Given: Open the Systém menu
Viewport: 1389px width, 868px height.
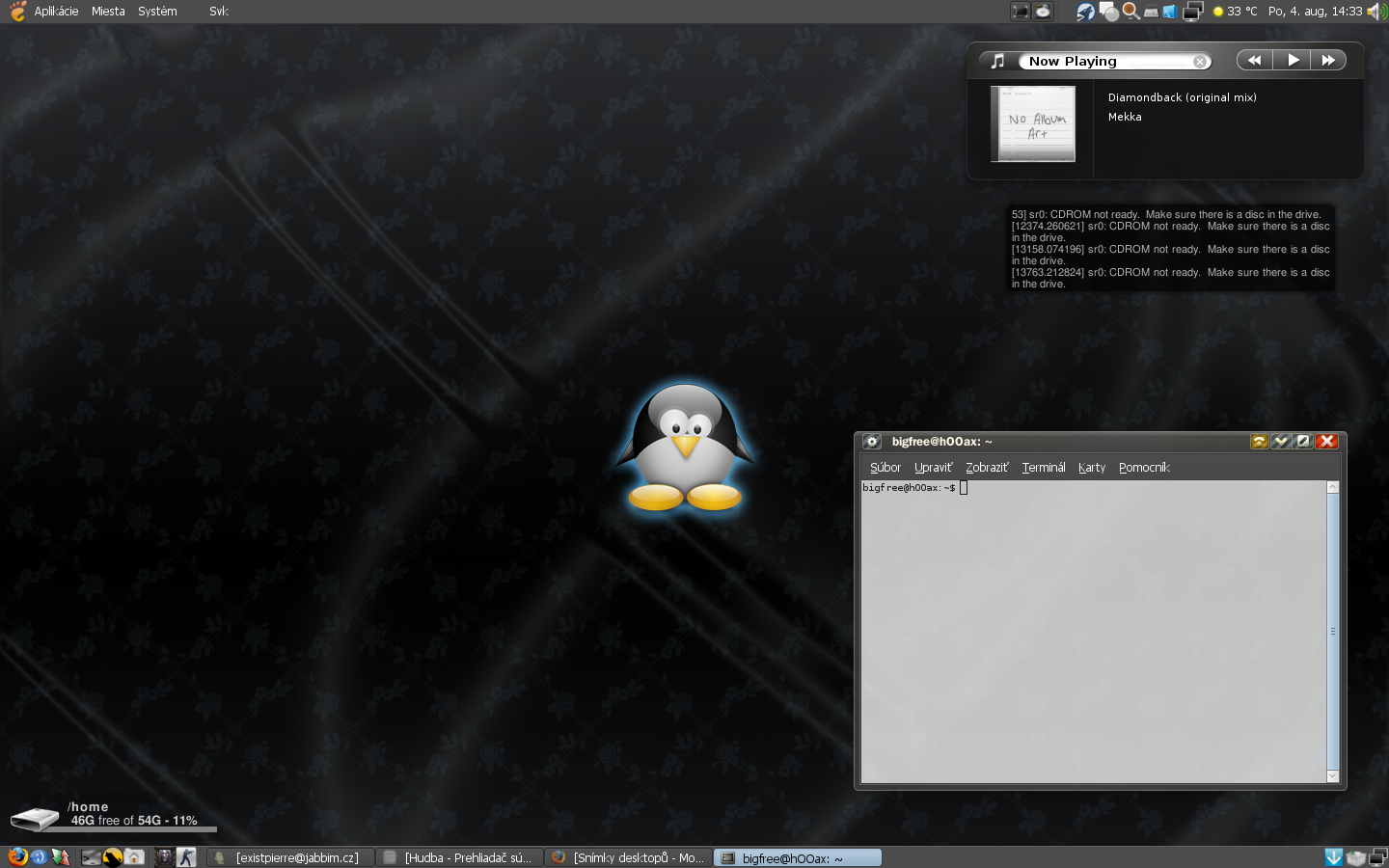Looking at the screenshot, I should [157, 12].
